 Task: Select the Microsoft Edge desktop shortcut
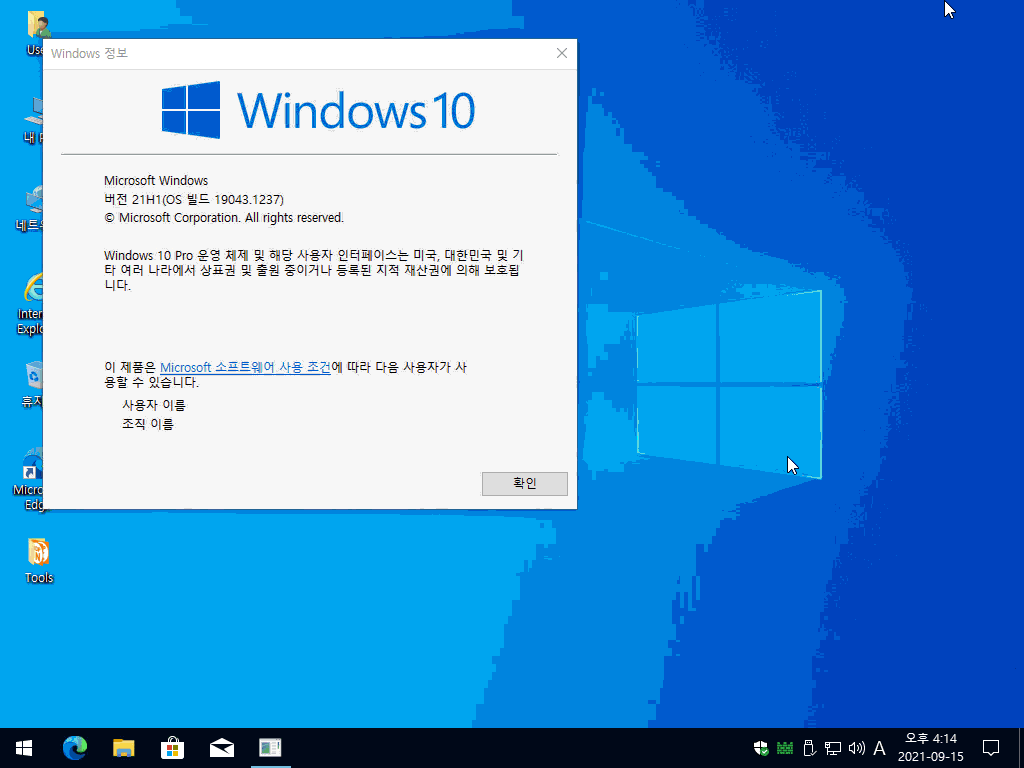click(29, 479)
